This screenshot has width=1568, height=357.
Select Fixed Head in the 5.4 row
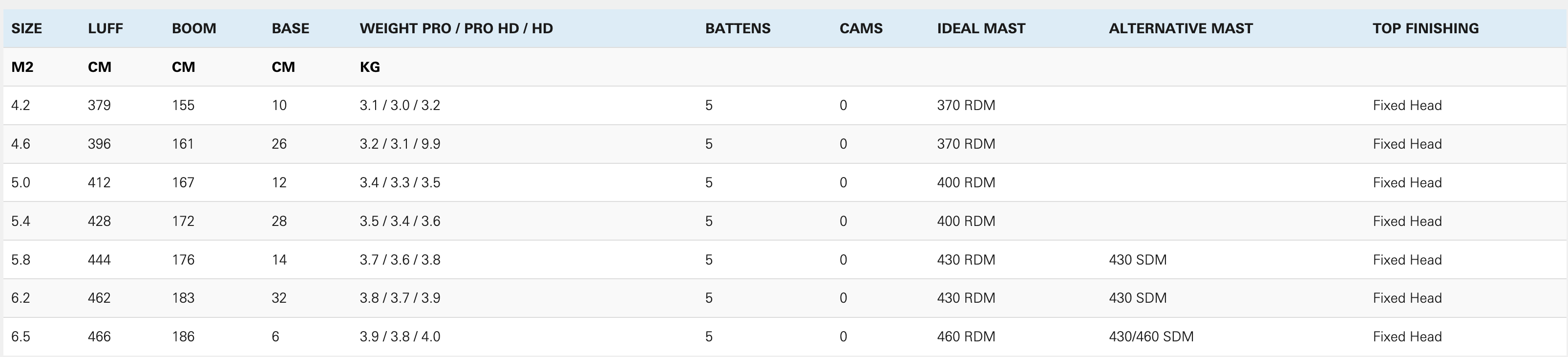[1407, 221]
